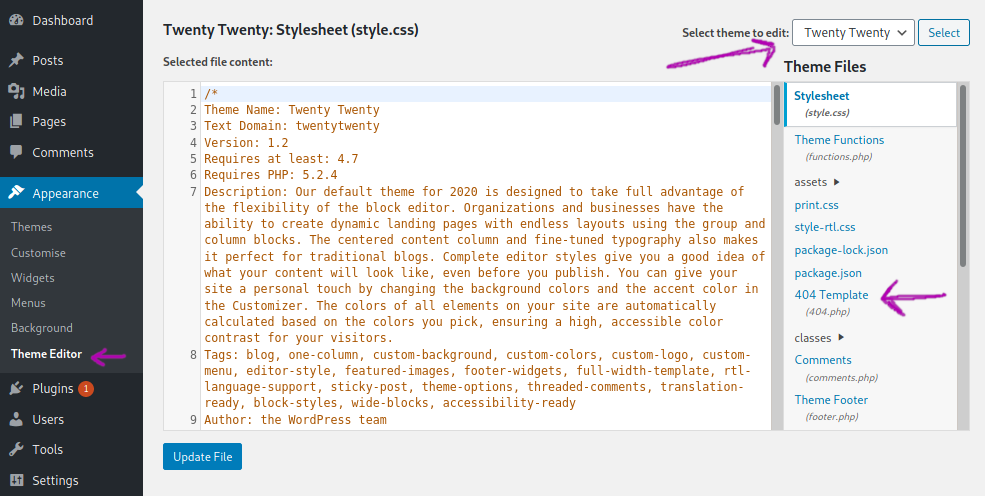Click the Tools wrench icon
Viewport: 985px width, 496px height.
point(16,450)
